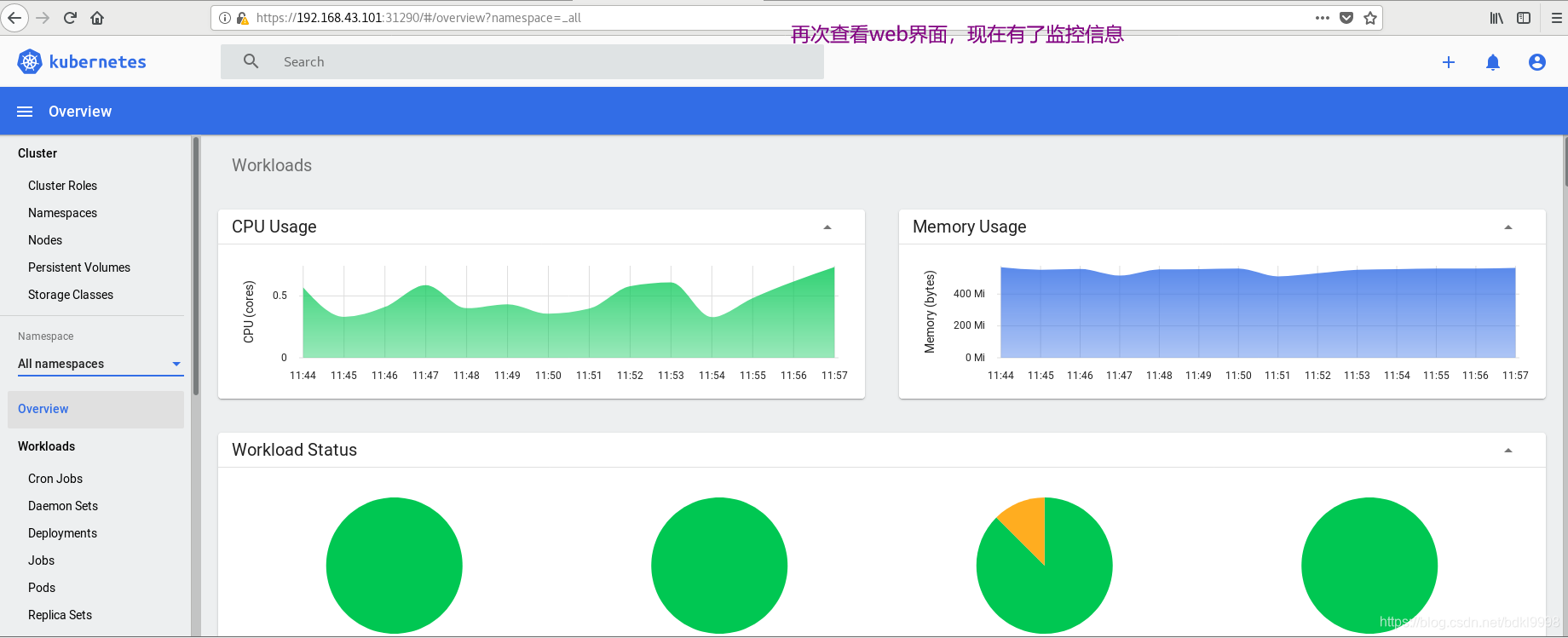Collapse the Workload Status card
The height and width of the screenshot is (638, 1568).
coord(1507,451)
